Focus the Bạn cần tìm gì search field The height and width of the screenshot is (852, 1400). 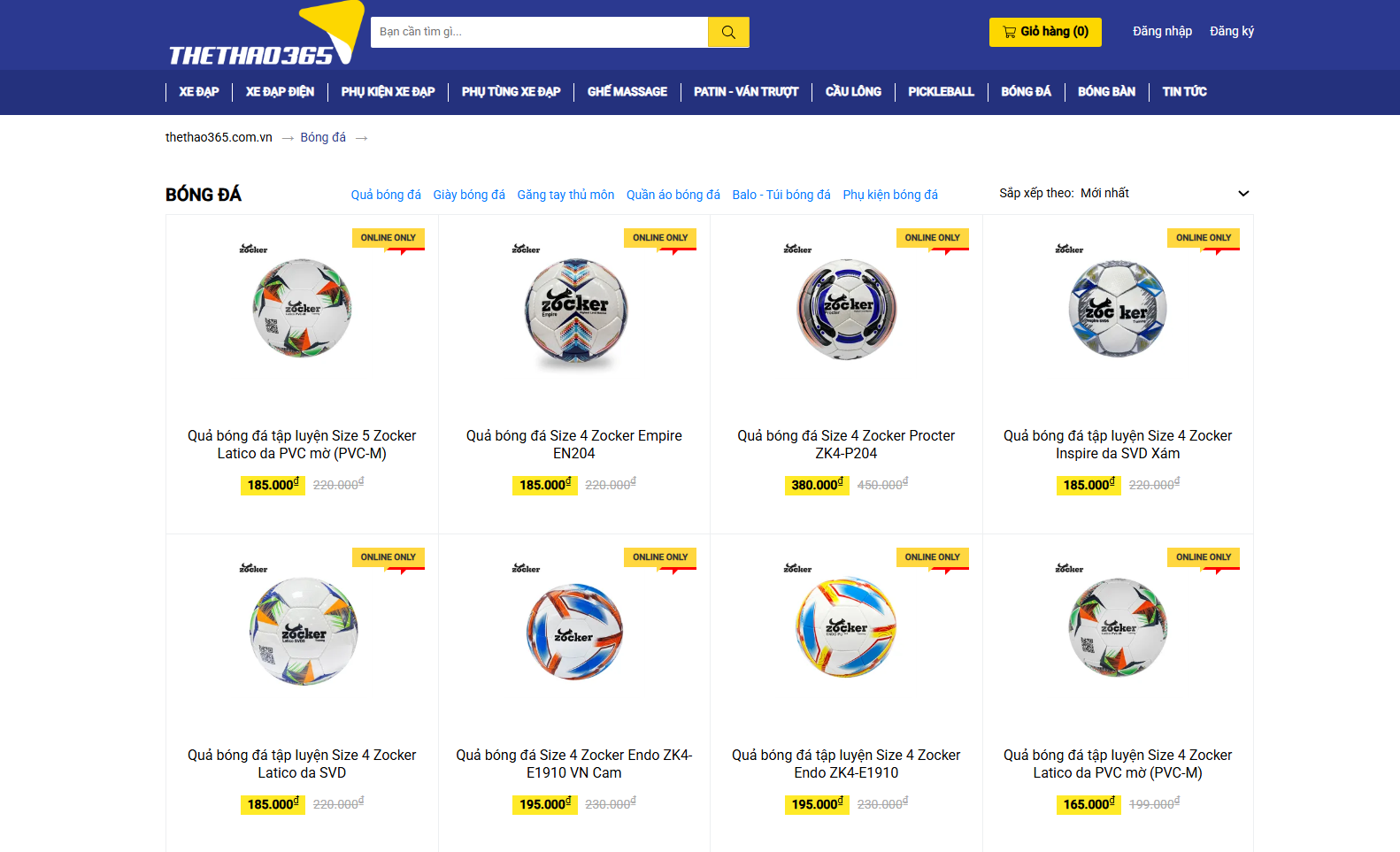coord(539,32)
